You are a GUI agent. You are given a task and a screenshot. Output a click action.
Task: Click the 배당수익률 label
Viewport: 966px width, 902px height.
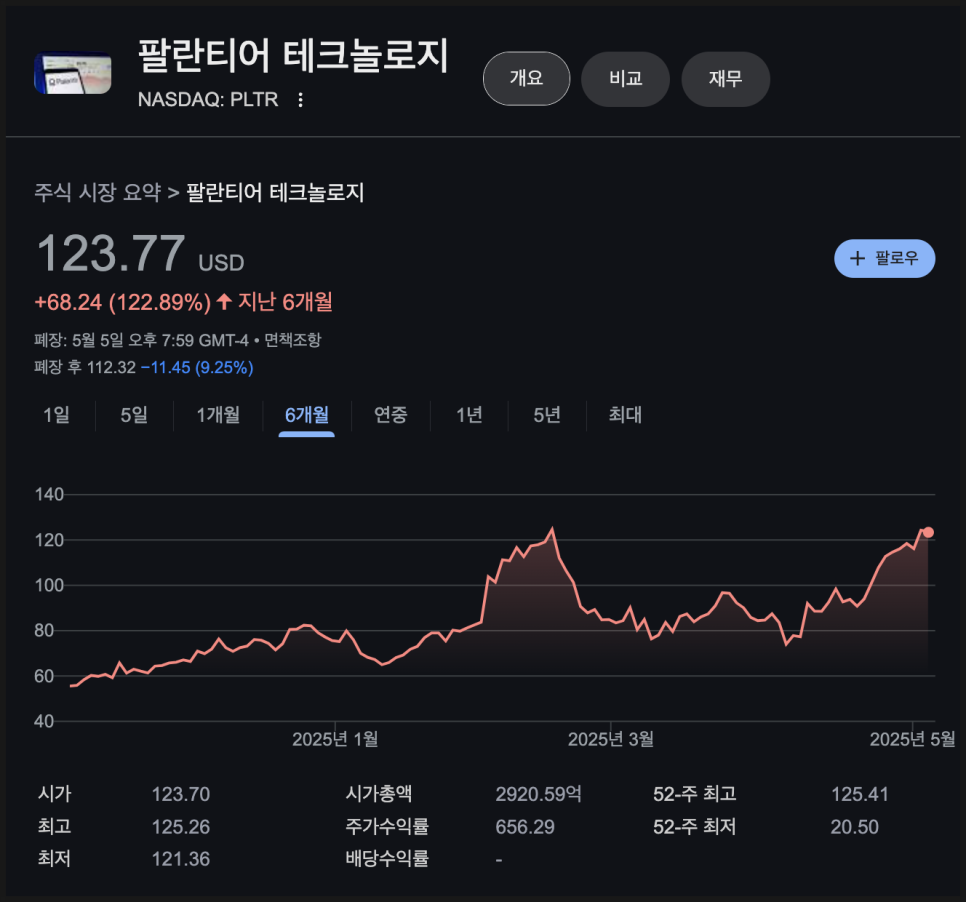387,858
